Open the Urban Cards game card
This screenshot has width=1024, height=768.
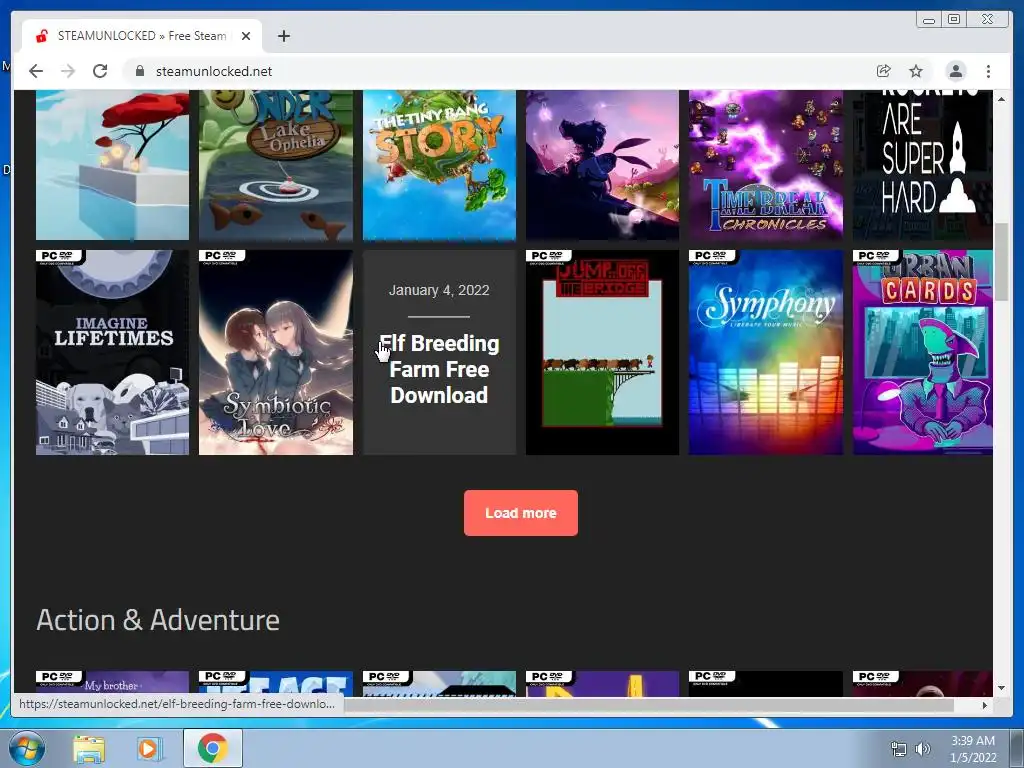(x=922, y=352)
